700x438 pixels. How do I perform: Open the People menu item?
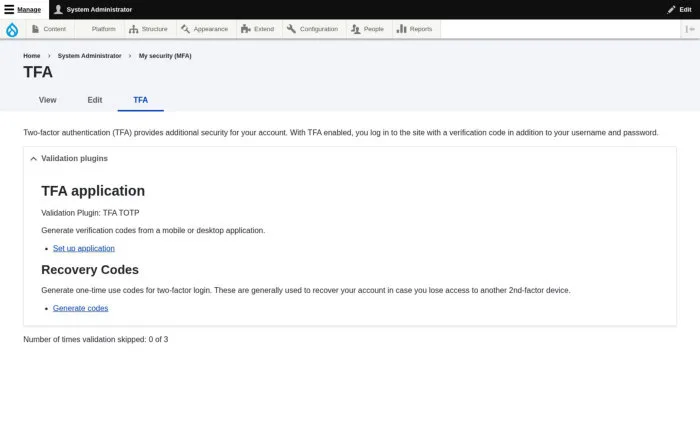[374, 29]
